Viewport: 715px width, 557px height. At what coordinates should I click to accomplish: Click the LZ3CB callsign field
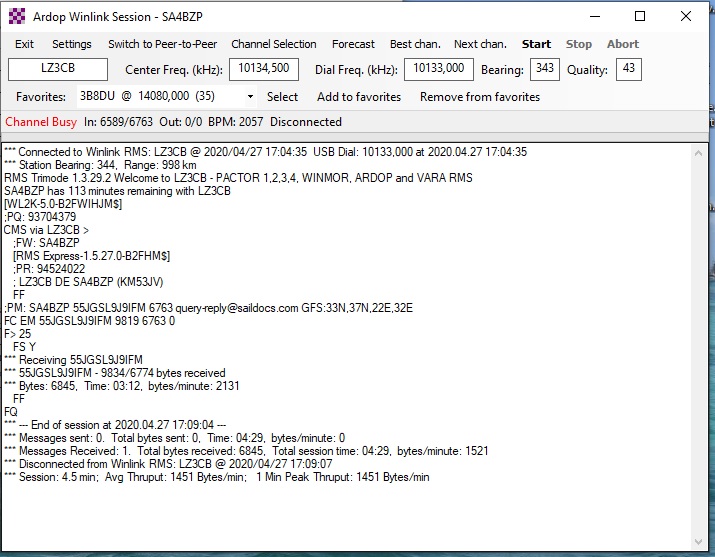click(x=58, y=69)
